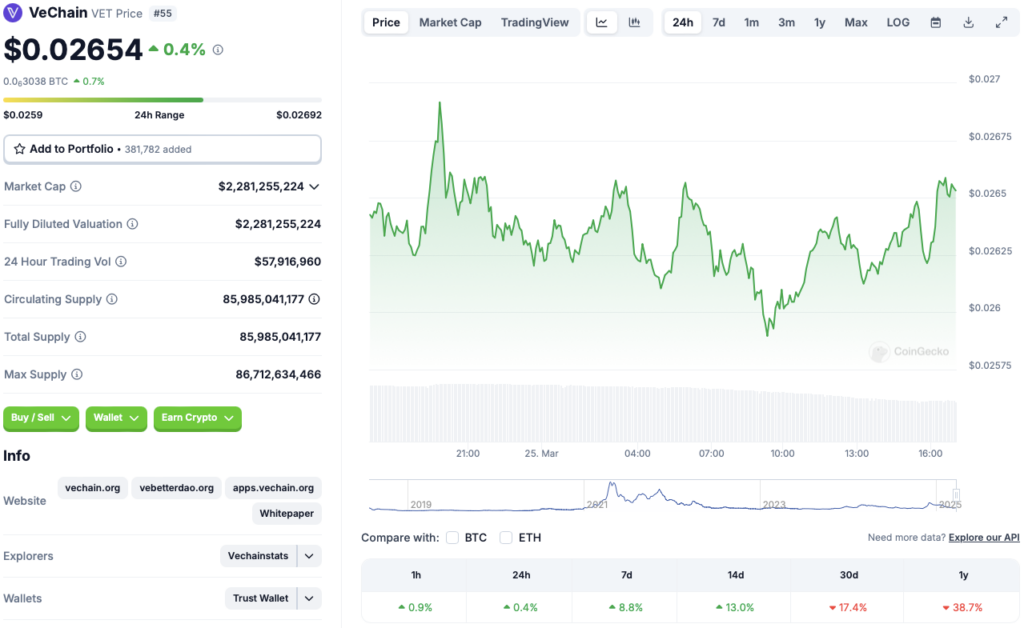Open the Buy / Sell dropdown

[x=41, y=418]
